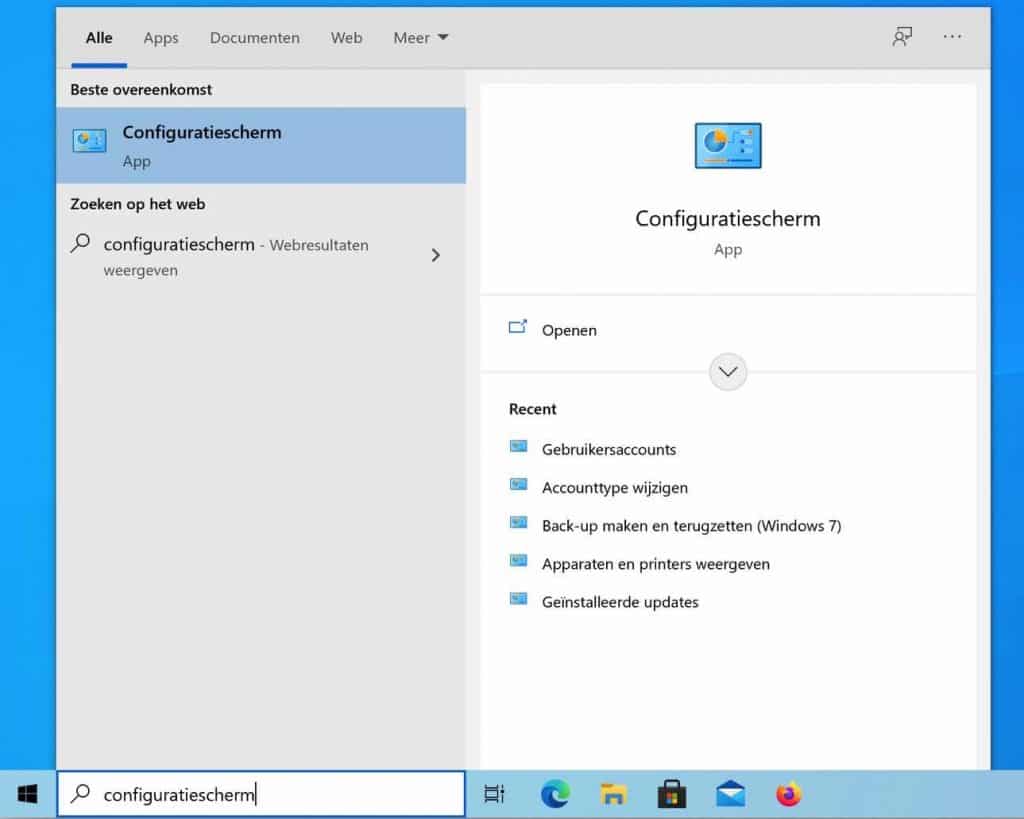Open Task View from the taskbar

(494, 793)
